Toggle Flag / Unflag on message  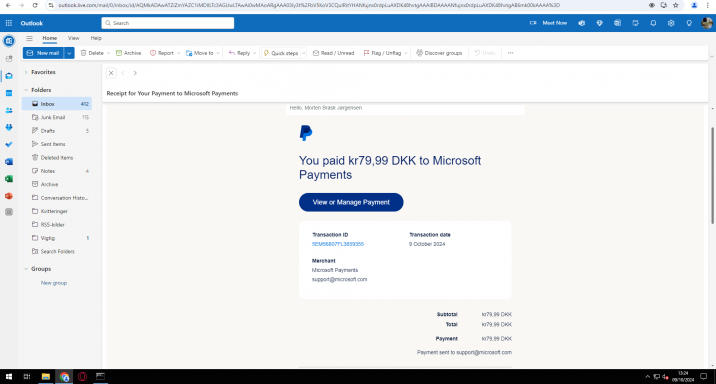coord(382,53)
